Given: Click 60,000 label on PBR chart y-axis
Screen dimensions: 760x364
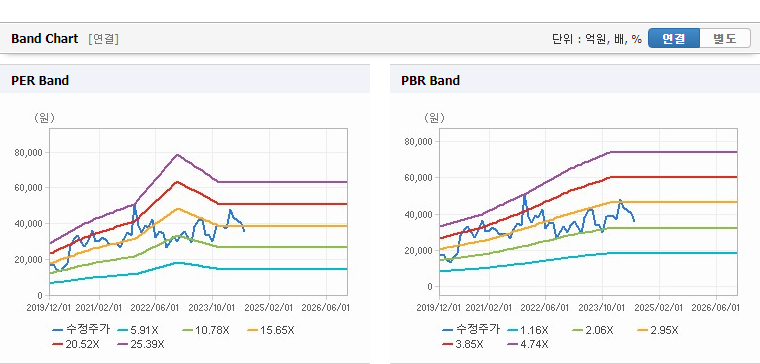Looking at the screenshot, I should click(x=419, y=177).
